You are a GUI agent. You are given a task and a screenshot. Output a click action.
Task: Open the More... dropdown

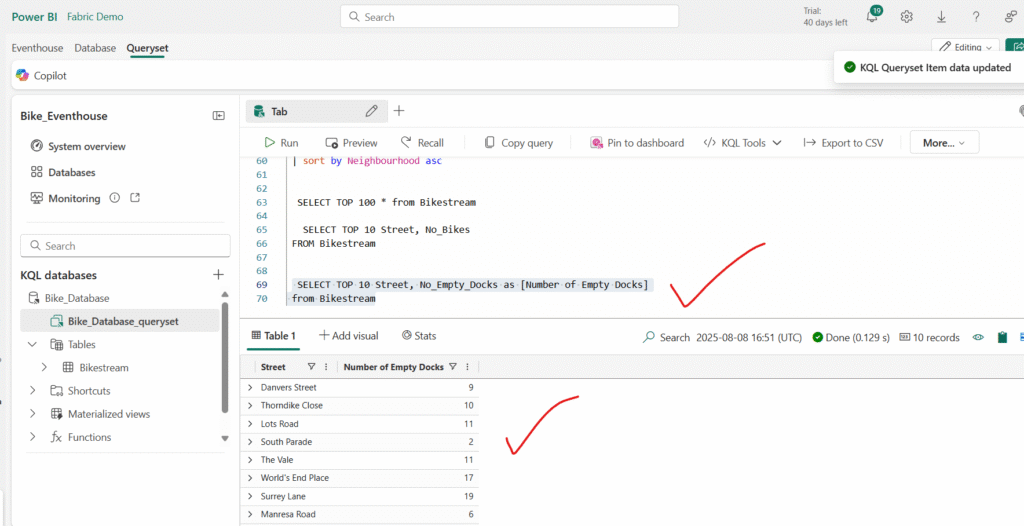pos(944,142)
